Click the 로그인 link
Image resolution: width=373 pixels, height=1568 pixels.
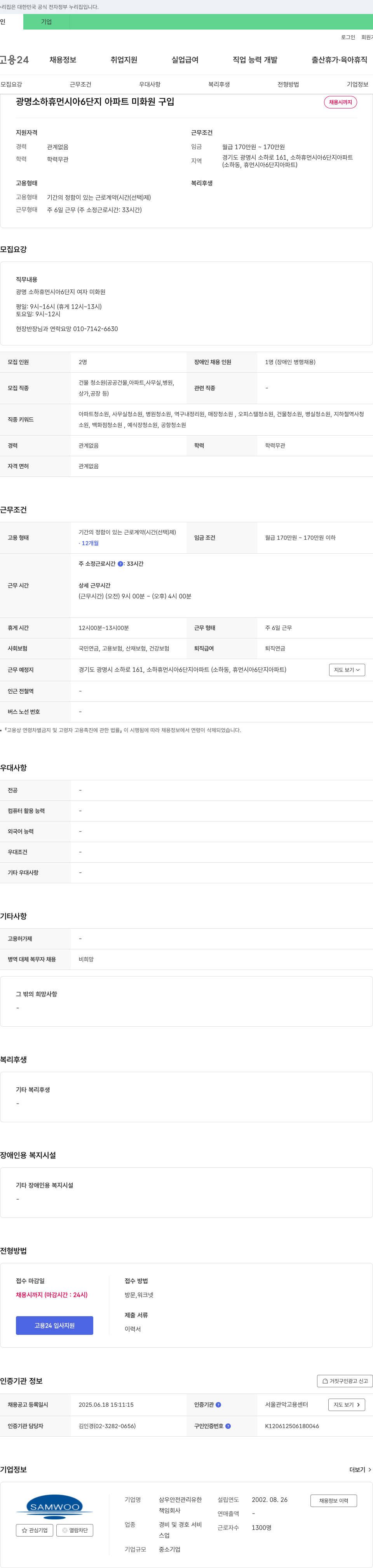click(347, 37)
